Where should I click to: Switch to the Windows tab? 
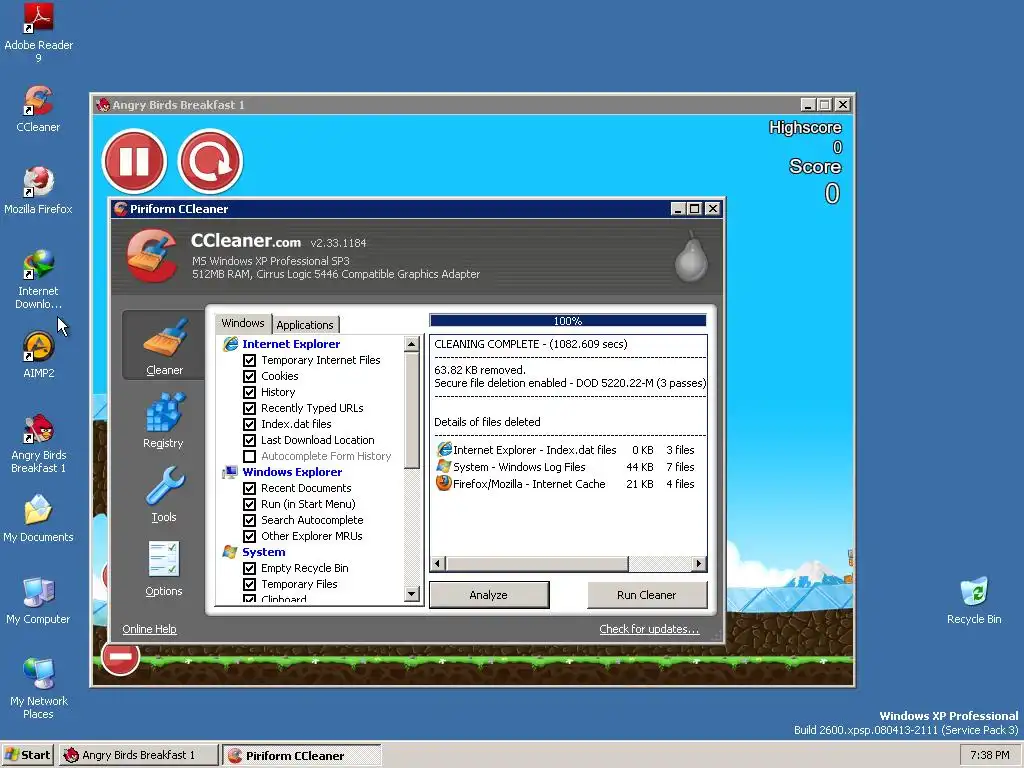coord(243,323)
